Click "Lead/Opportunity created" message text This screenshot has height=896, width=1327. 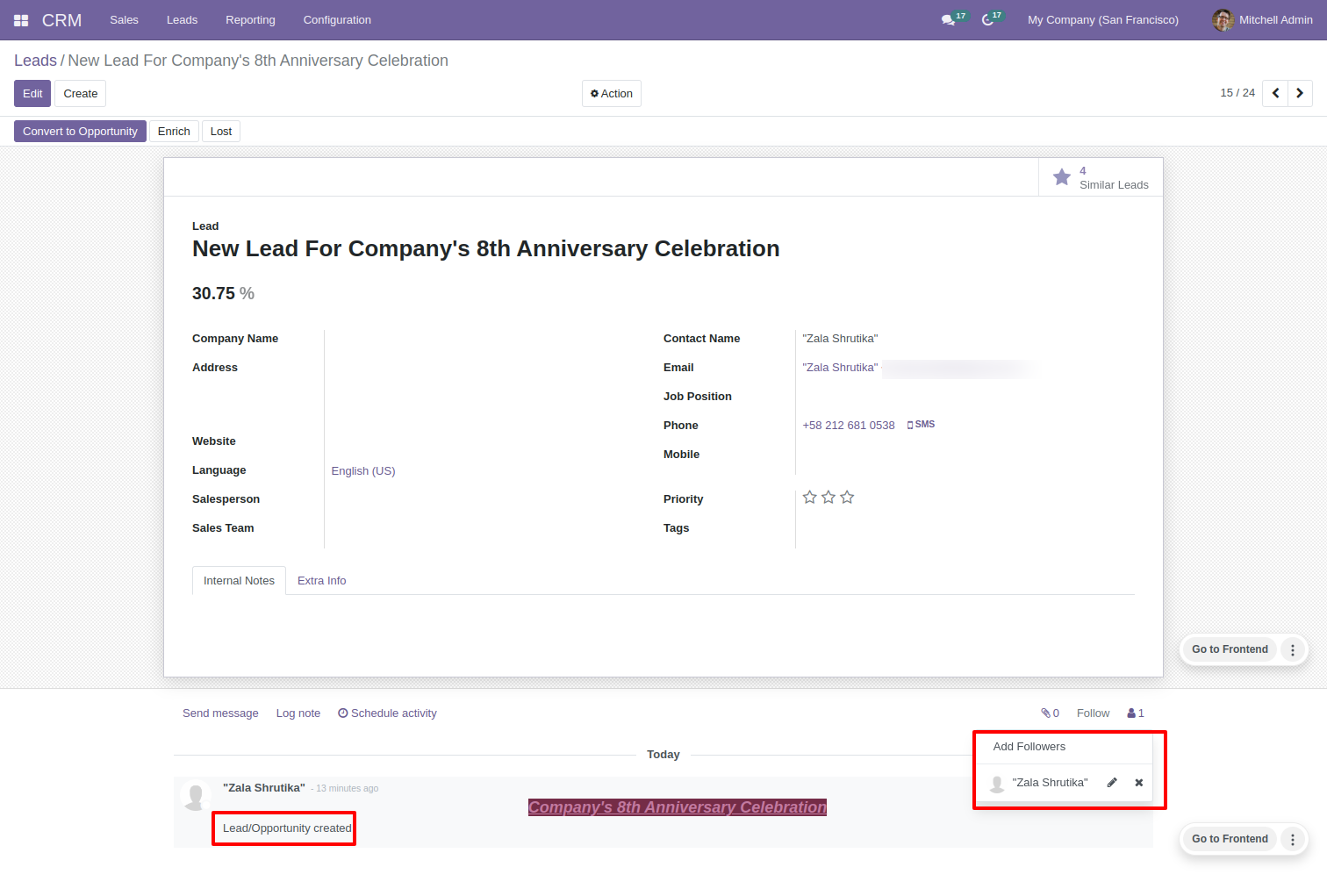coord(287,828)
